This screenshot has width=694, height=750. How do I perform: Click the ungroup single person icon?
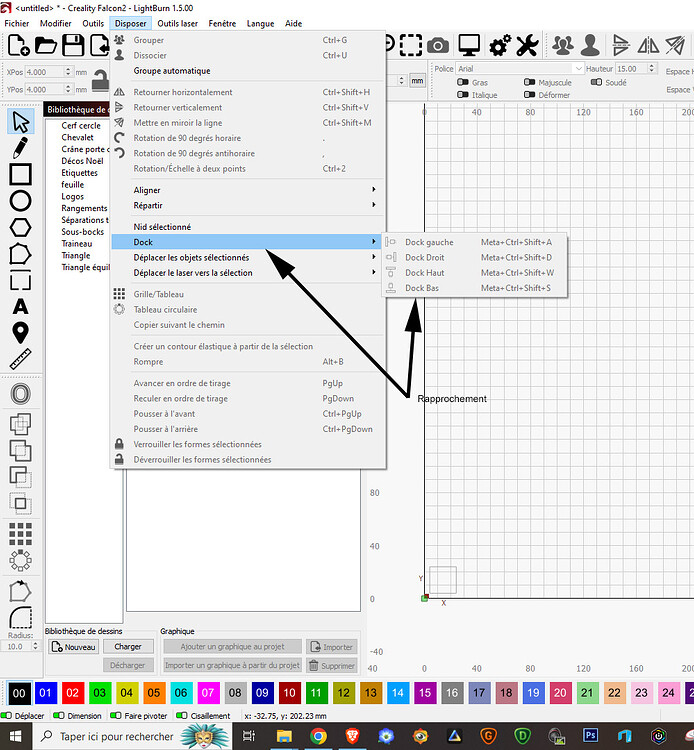pos(590,46)
